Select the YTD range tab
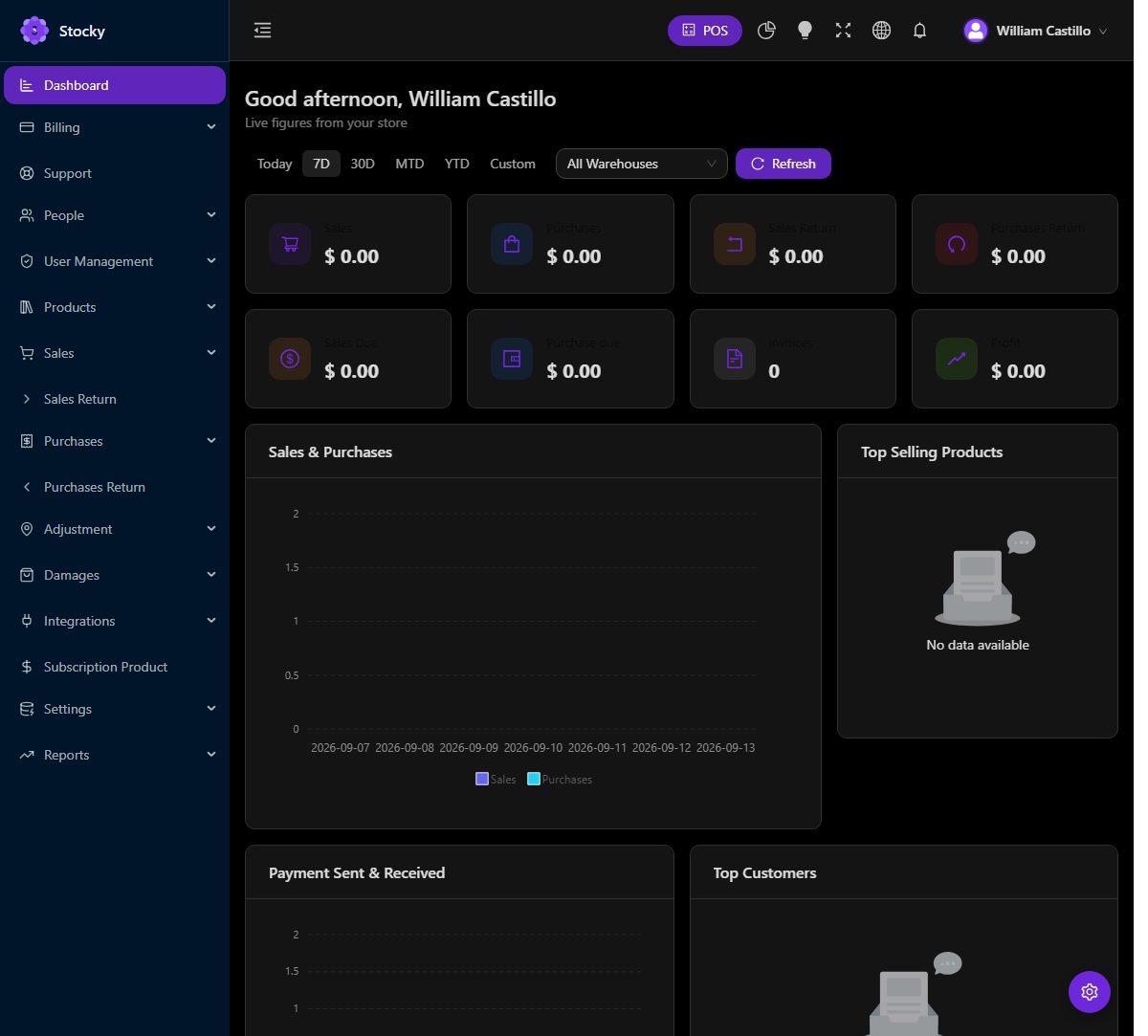 point(457,164)
